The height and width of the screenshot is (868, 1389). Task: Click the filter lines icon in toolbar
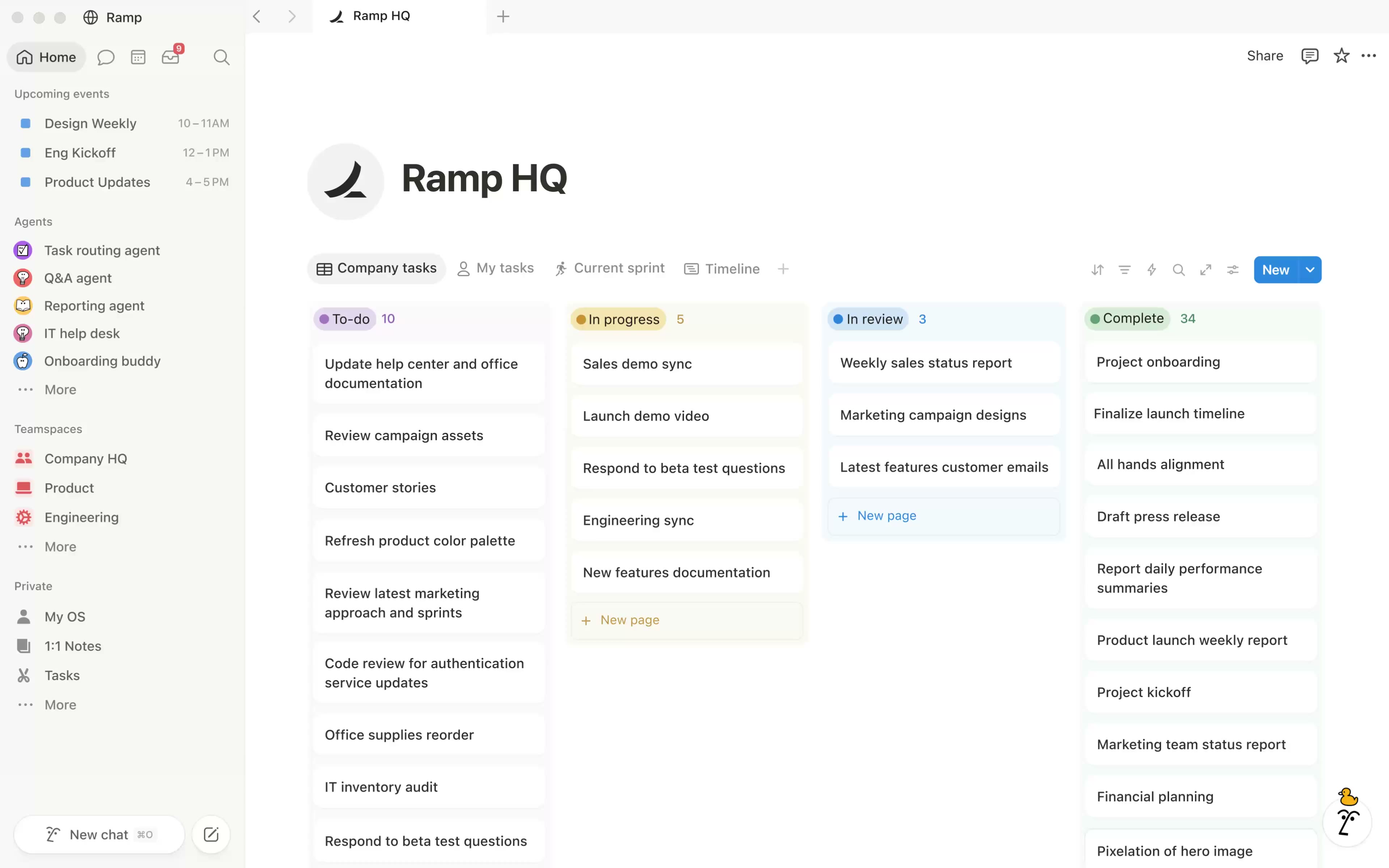tap(1124, 270)
